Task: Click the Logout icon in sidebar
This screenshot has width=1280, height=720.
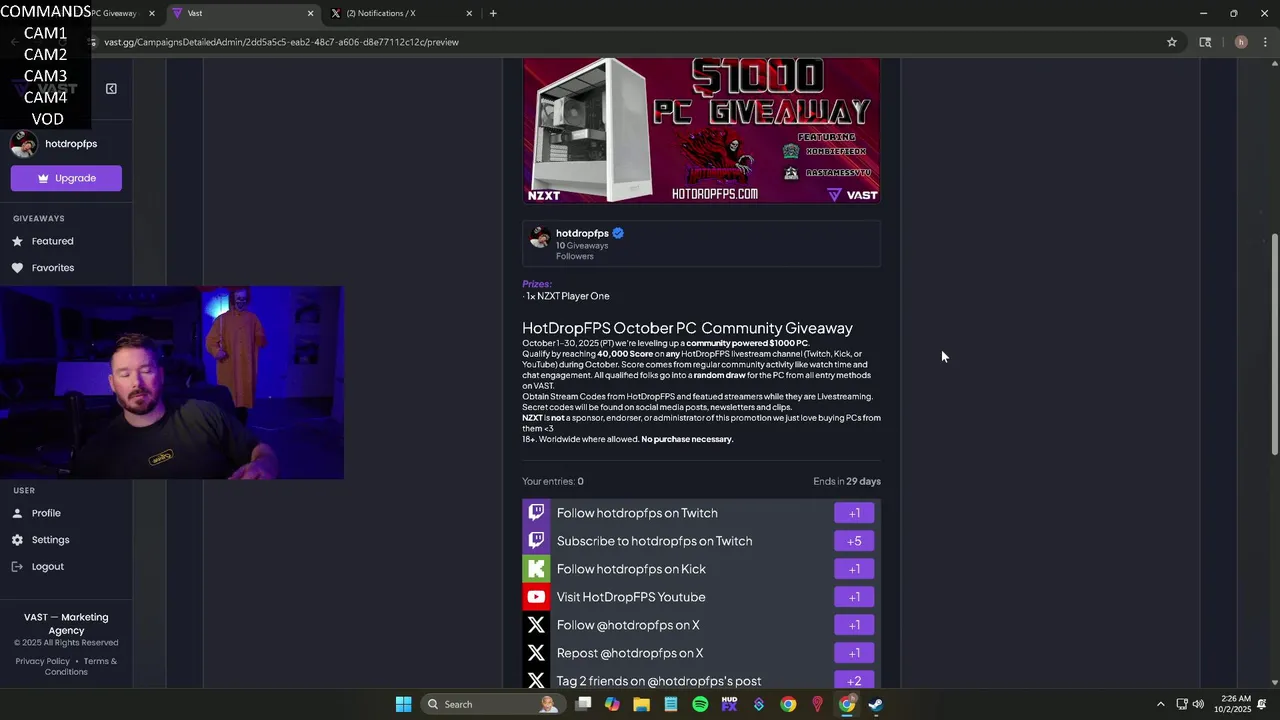Action: click(x=17, y=567)
